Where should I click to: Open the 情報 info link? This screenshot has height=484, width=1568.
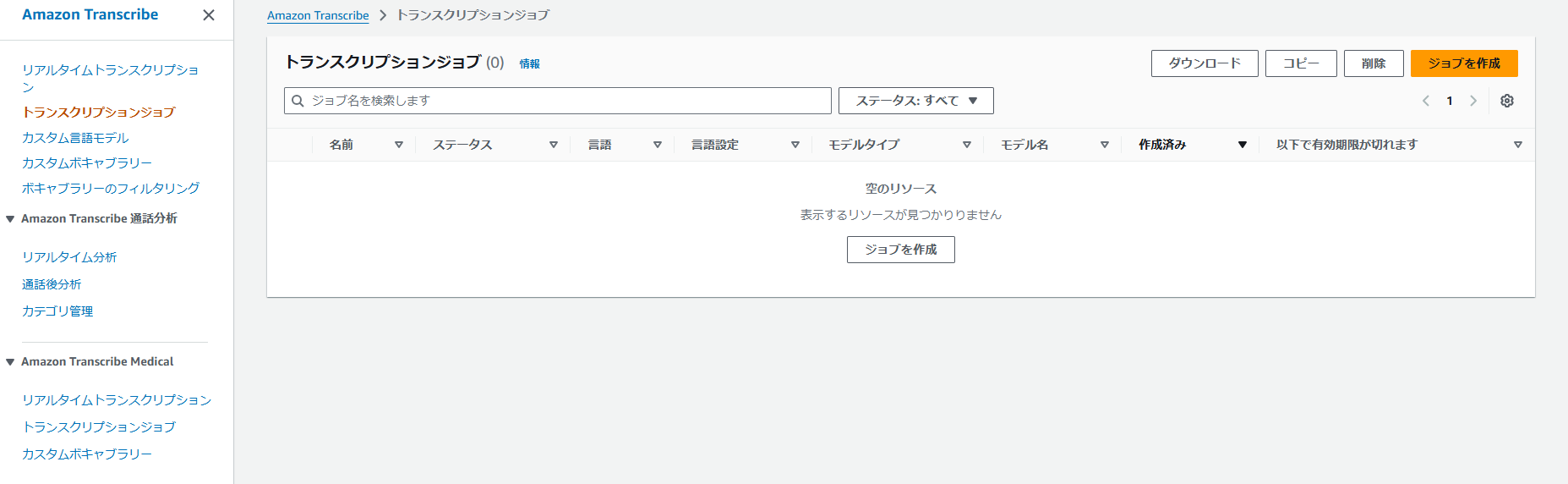(530, 63)
